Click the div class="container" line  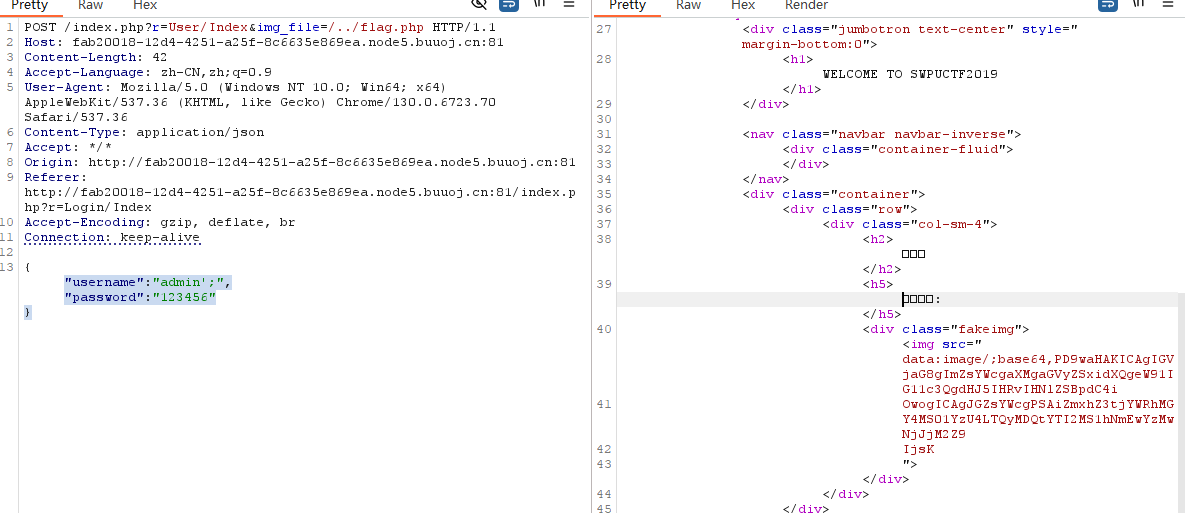(x=834, y=194)
